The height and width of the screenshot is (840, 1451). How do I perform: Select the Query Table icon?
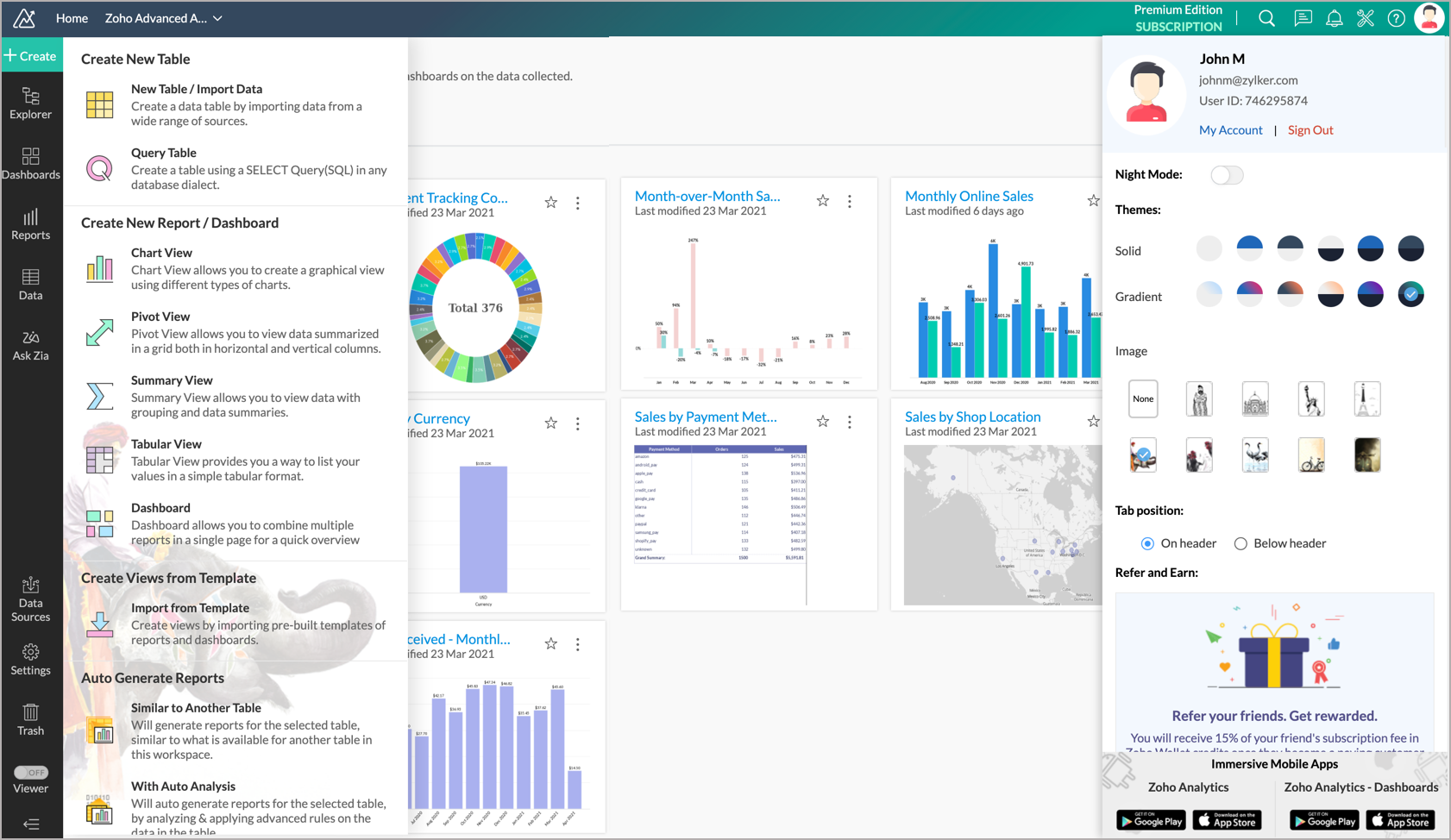click(99, 168)
